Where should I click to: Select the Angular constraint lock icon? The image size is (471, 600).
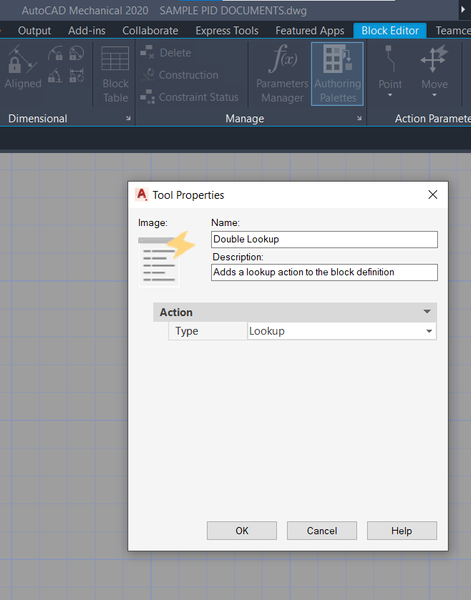pyautogui.click(x=55, y=75)
